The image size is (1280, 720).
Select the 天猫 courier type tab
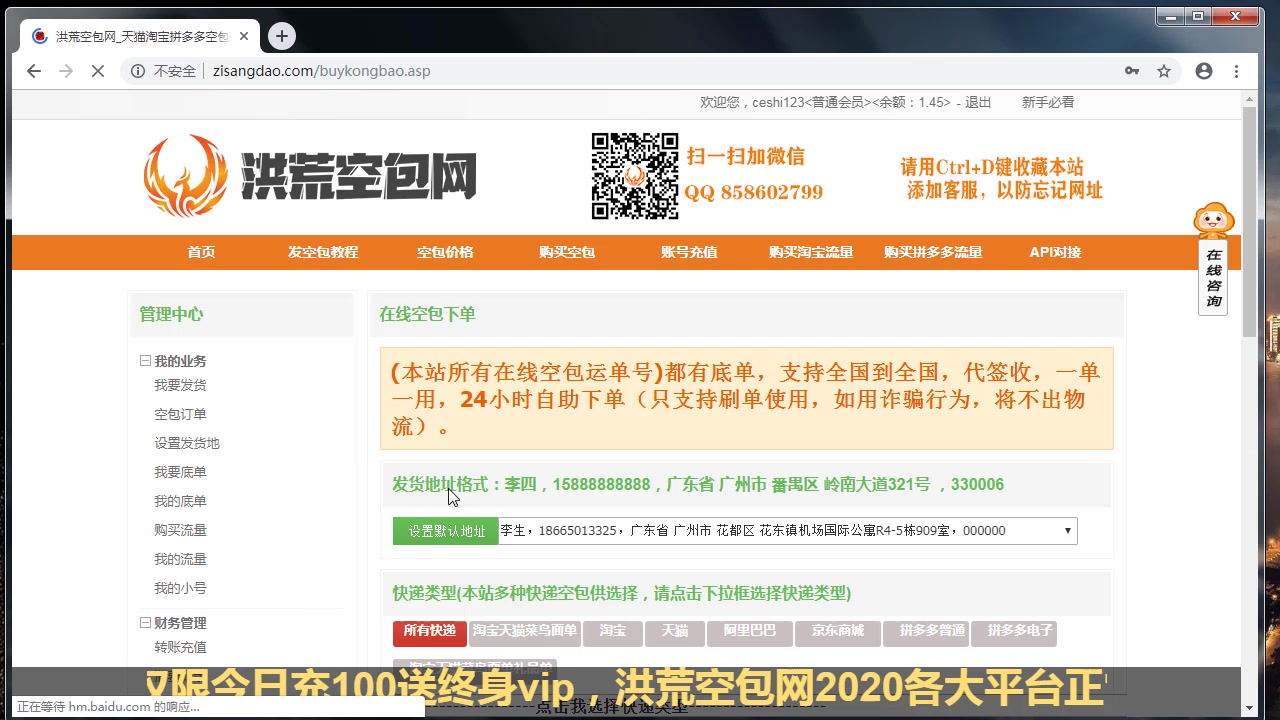(x=675, y=632)
